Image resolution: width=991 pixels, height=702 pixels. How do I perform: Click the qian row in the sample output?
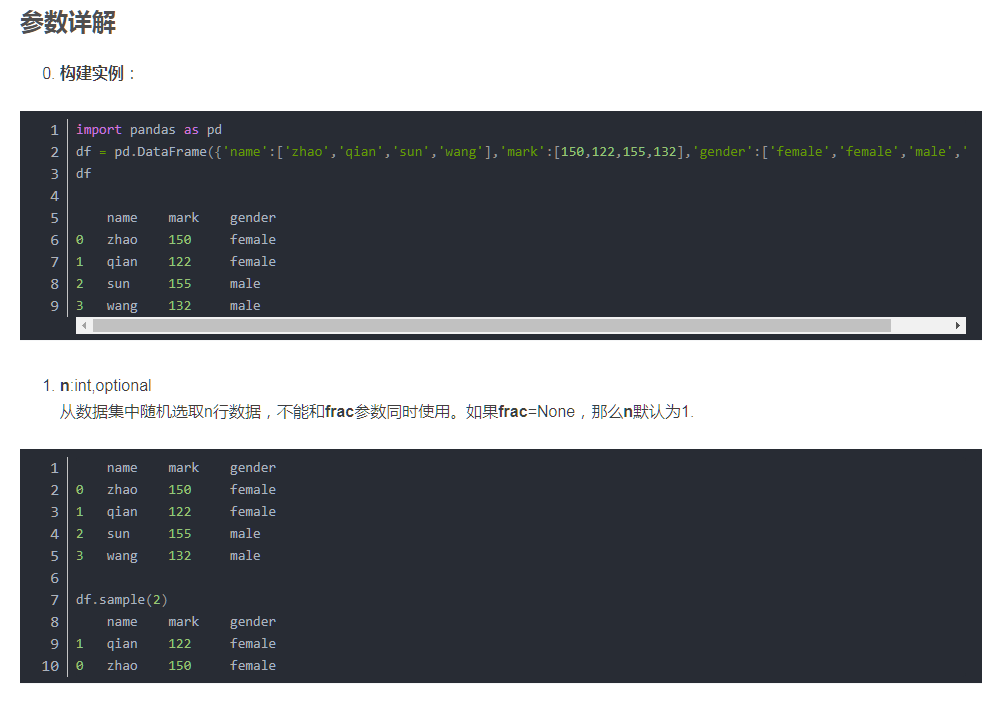[122, 643]
